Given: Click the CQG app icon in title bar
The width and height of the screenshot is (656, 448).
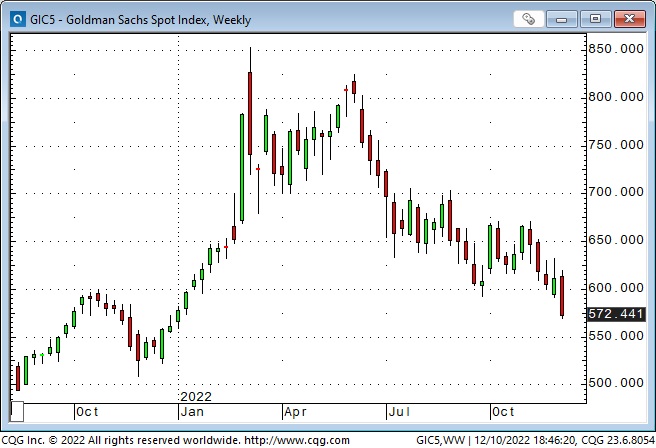Looking at the screenshot, I should pos(18,19).
